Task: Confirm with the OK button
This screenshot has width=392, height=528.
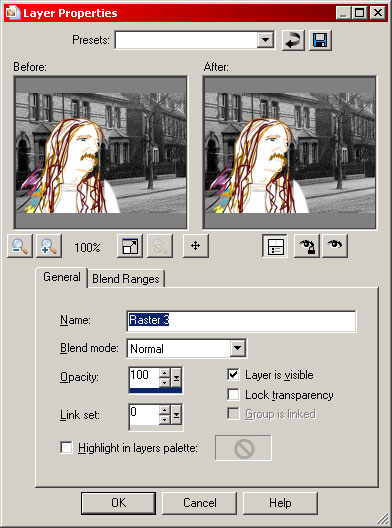Action: coord(118,503)
